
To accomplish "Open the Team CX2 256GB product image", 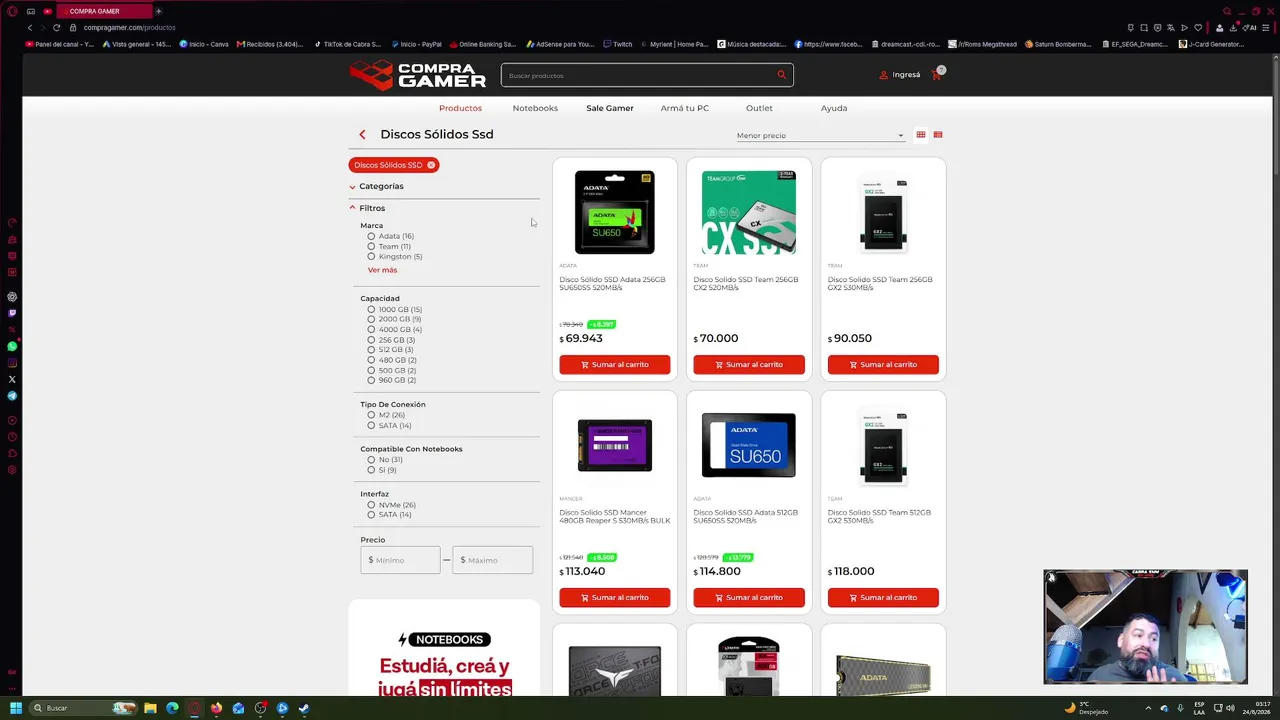I will 749,212.
